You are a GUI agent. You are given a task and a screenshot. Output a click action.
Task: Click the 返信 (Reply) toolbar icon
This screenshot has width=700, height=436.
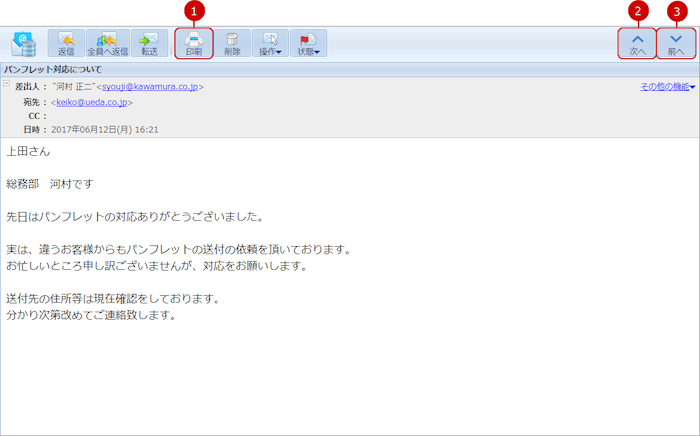pos(66,43)
